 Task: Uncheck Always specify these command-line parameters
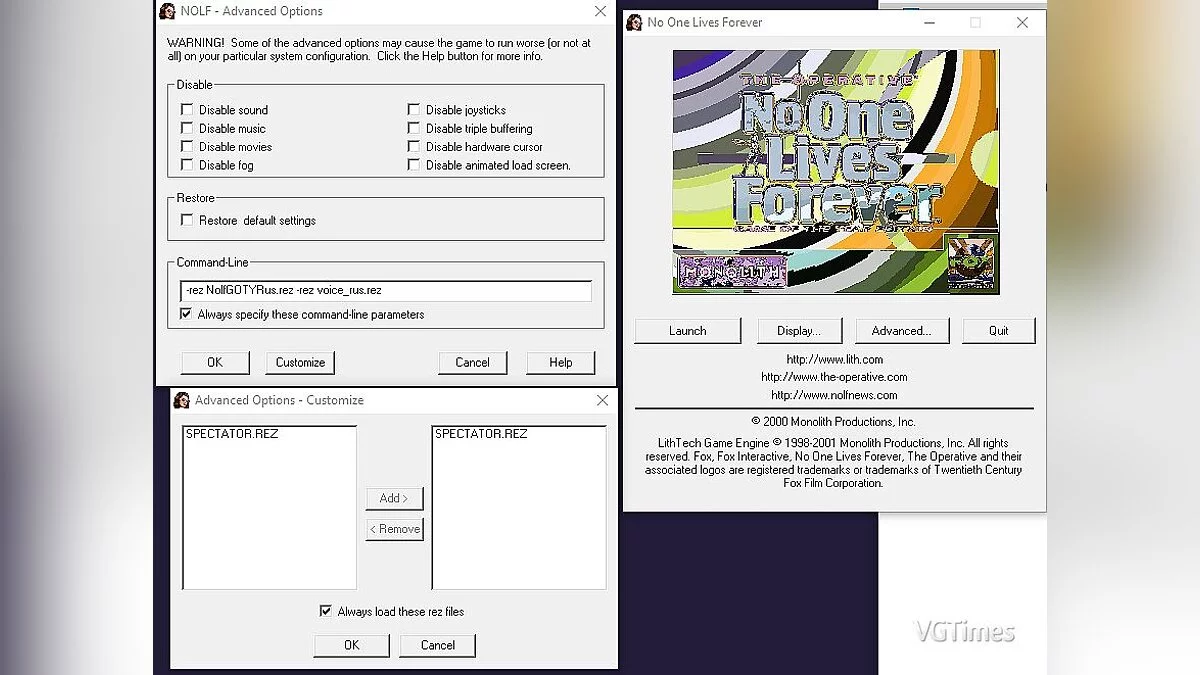click(186, 314)
